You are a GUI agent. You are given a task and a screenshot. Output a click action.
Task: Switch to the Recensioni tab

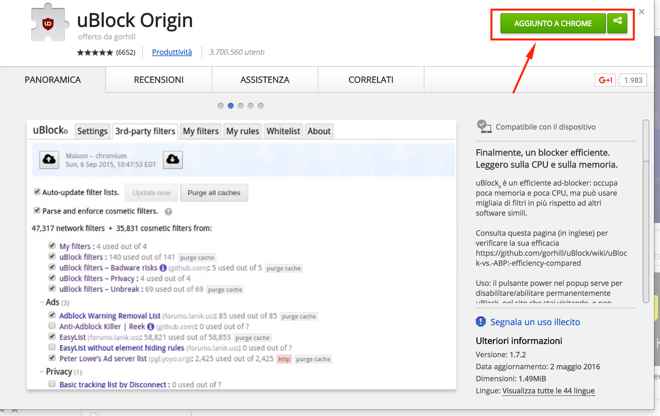pyautogui.click(x=159, y=80)
